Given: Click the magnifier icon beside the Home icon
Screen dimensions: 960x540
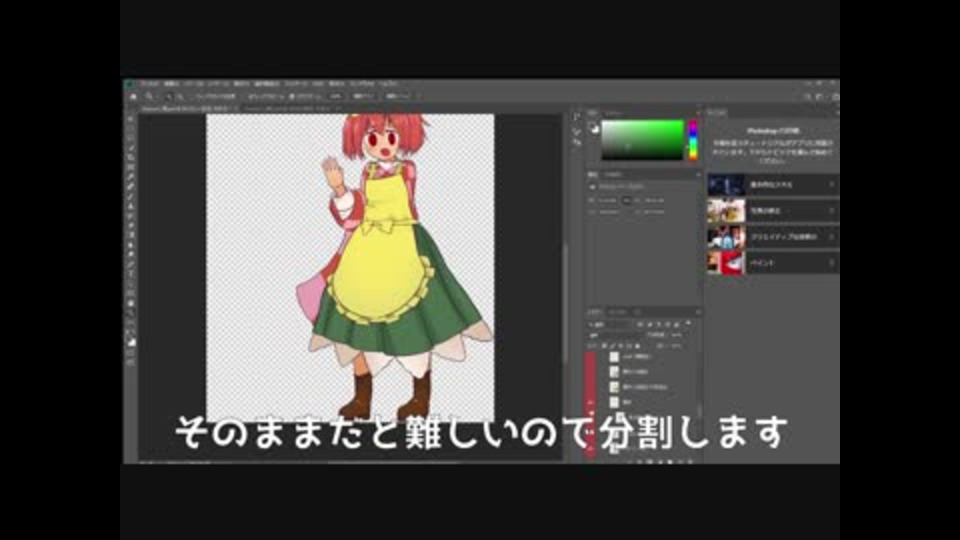Looking at the screenshot, I should (x=149, y=96).
